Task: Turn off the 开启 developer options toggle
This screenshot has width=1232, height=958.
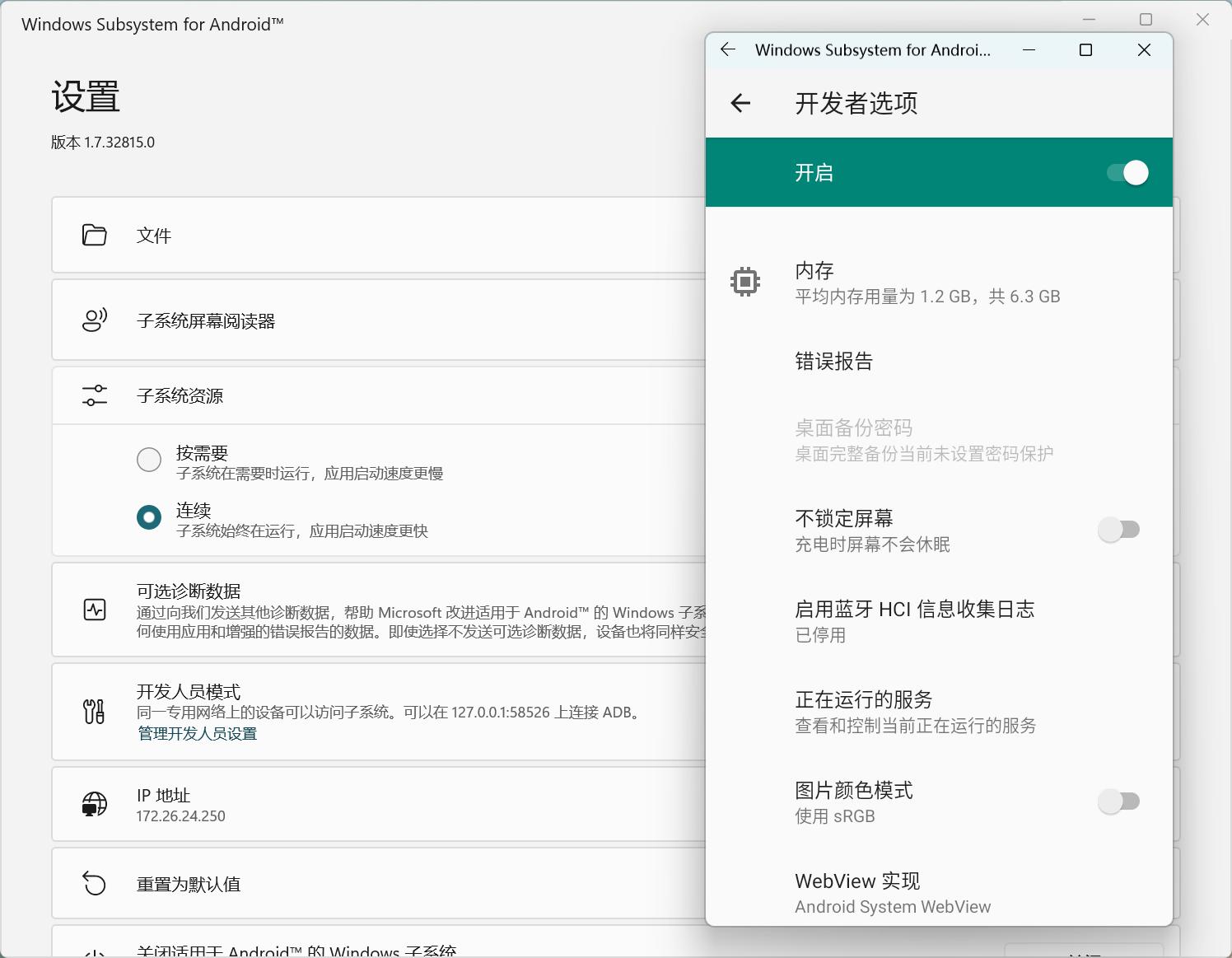Action: (x=1127, y=172)
